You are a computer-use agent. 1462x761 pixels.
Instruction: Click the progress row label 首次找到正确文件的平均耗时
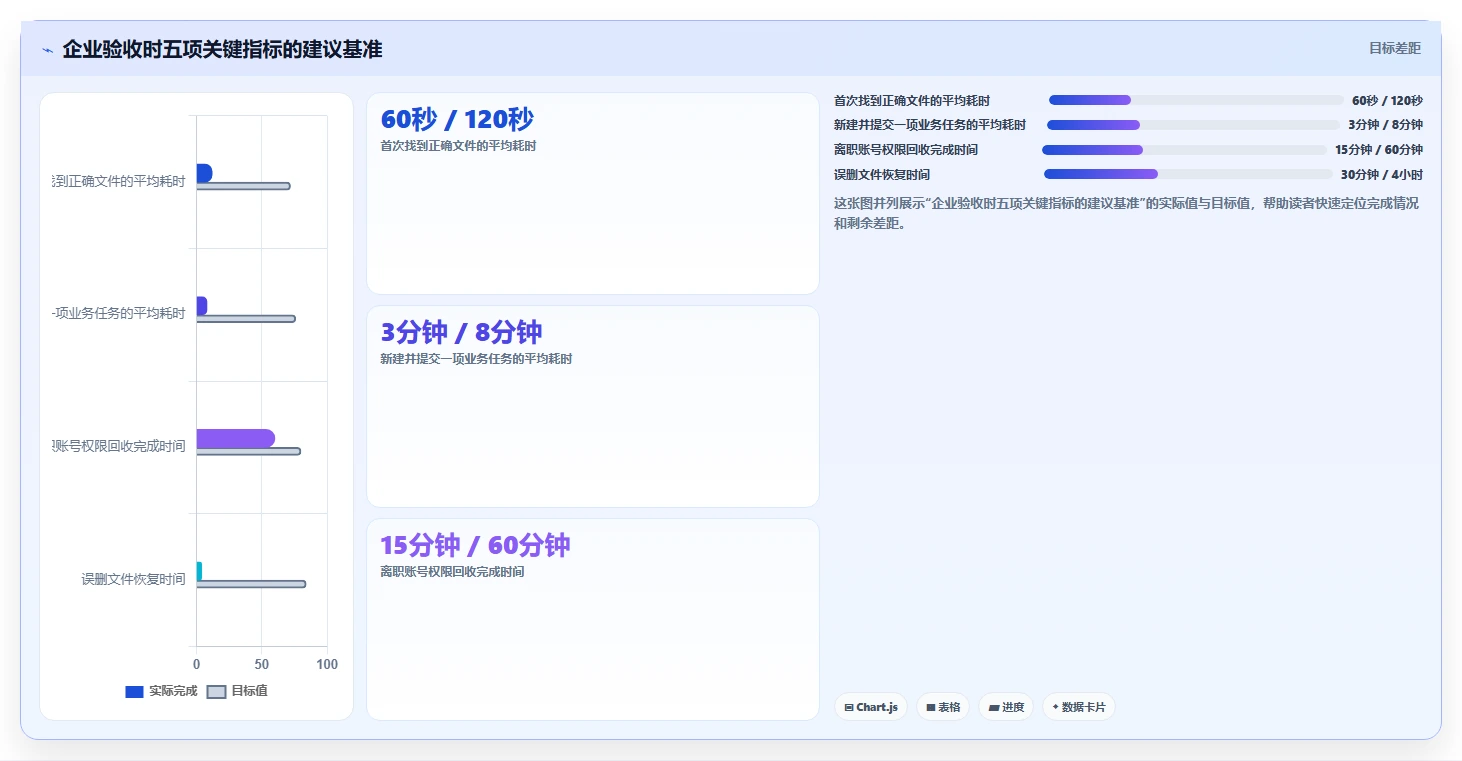click(x=912, y=100)
